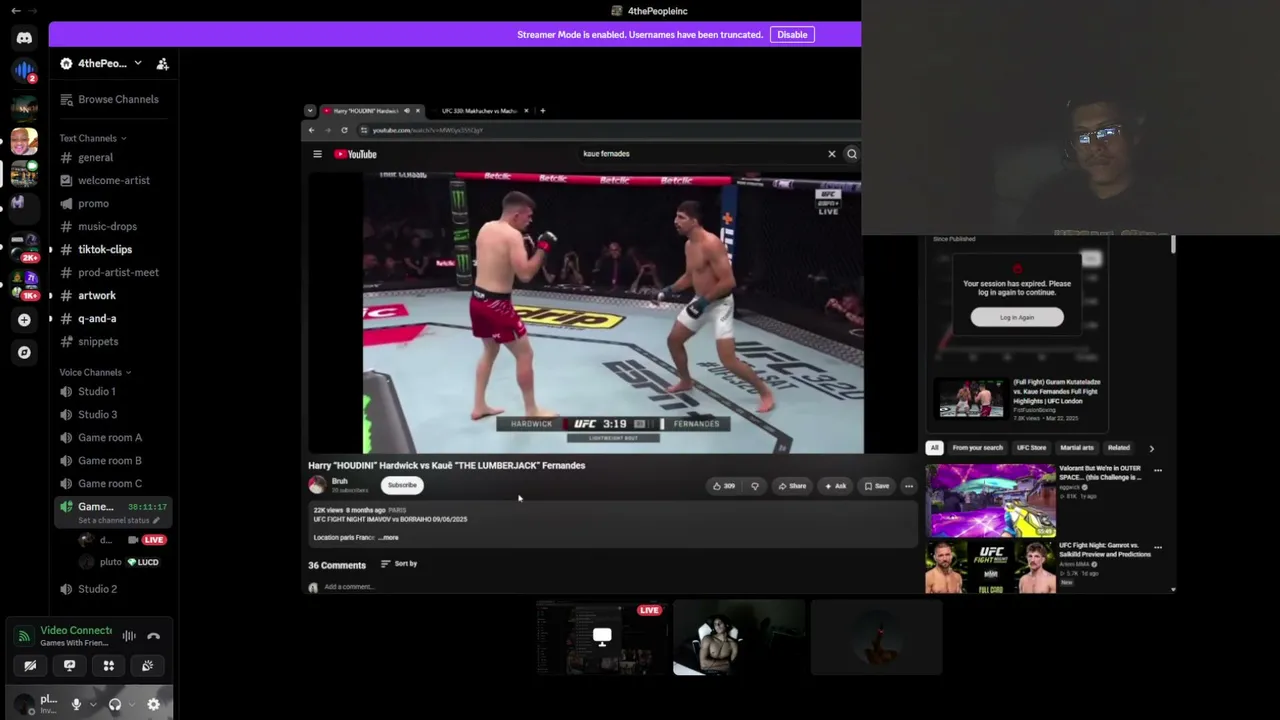Click the invite members icon beside server name
The height and width of the screenshot is (720, 1280).
[162, 64]
